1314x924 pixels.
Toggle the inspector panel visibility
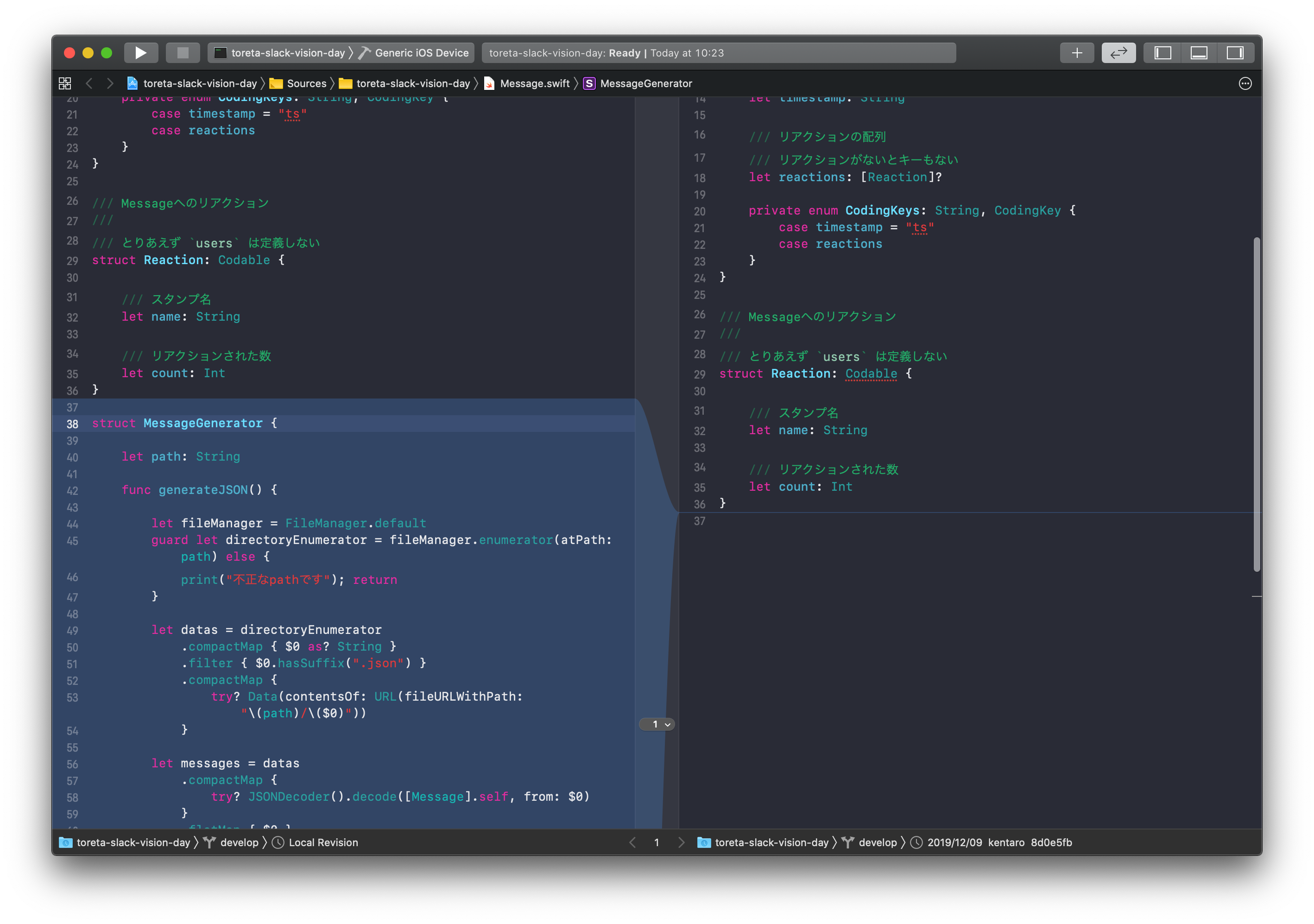1236,52
